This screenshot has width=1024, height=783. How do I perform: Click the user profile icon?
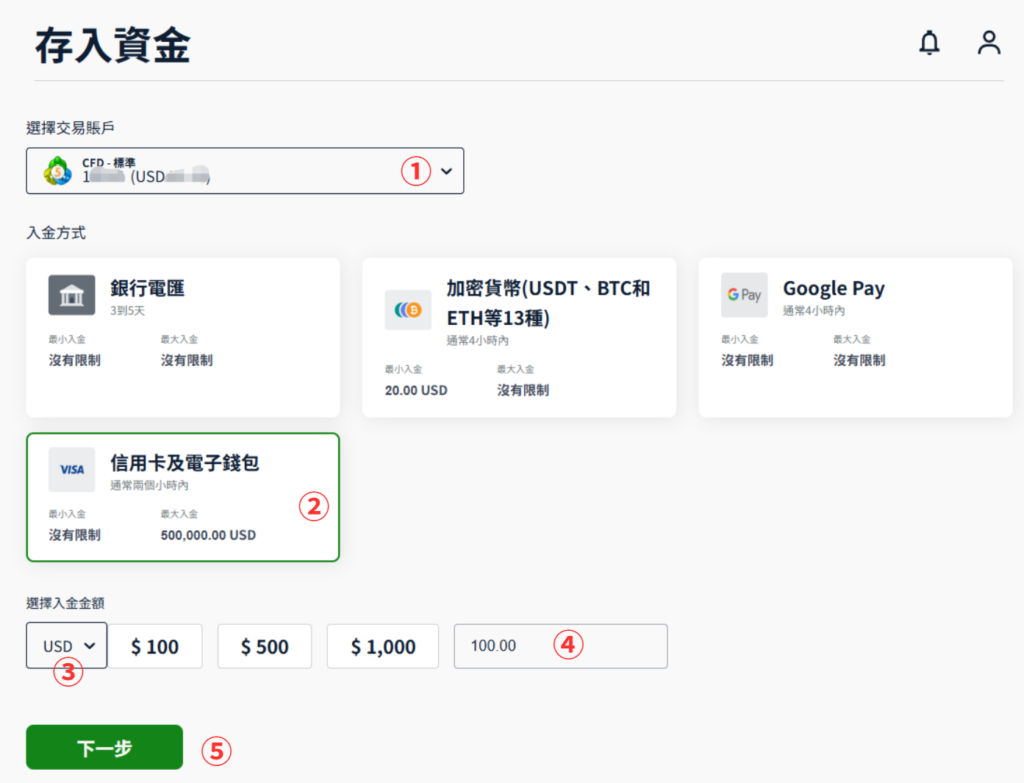point(989,43)
